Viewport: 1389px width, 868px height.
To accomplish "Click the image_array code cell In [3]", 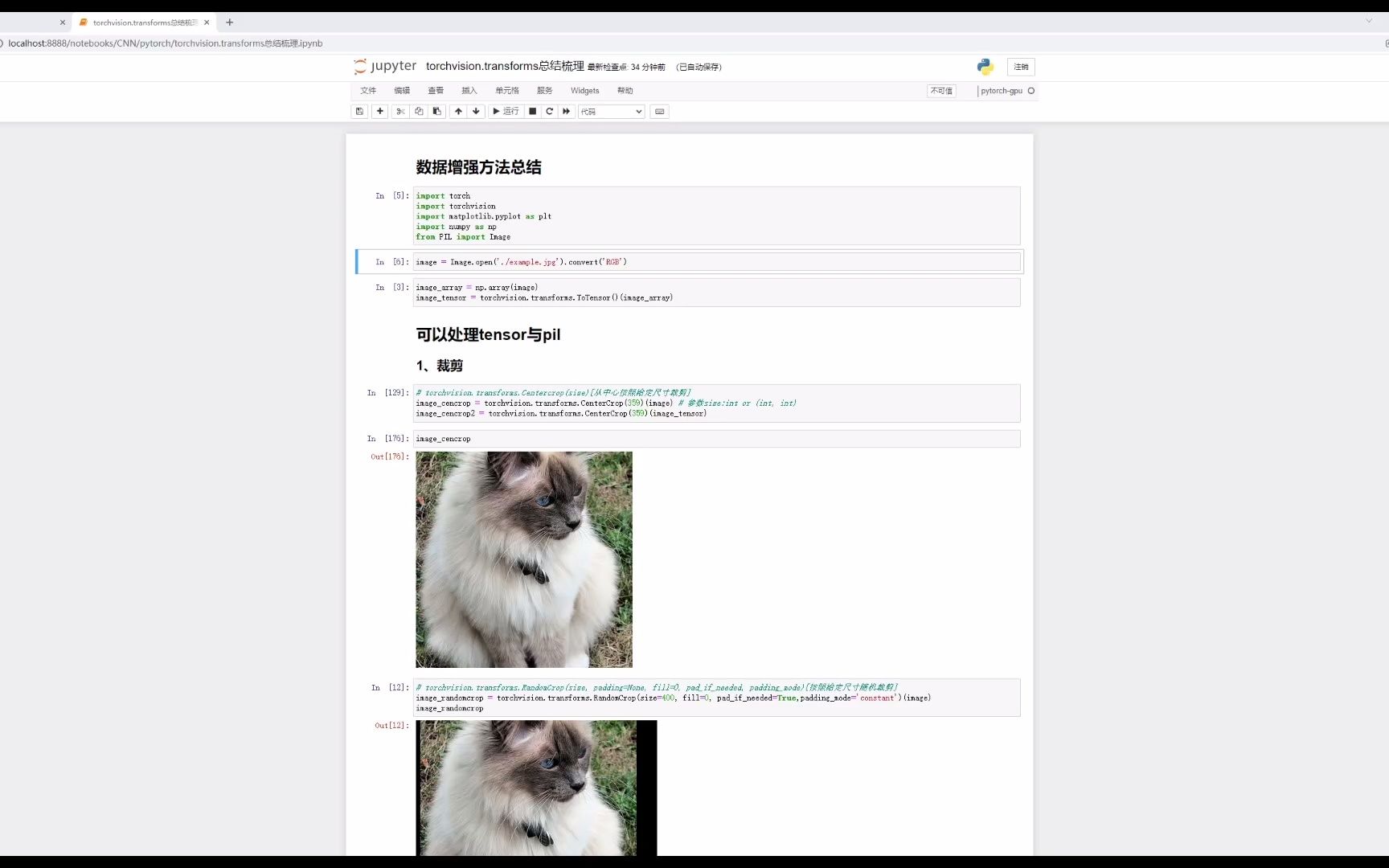I will (x=716, y=293).
